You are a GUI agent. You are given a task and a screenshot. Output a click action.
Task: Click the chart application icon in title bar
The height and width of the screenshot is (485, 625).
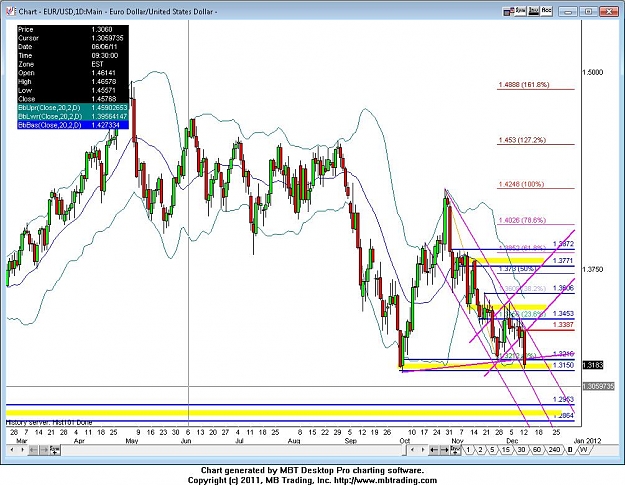(11, 11)
